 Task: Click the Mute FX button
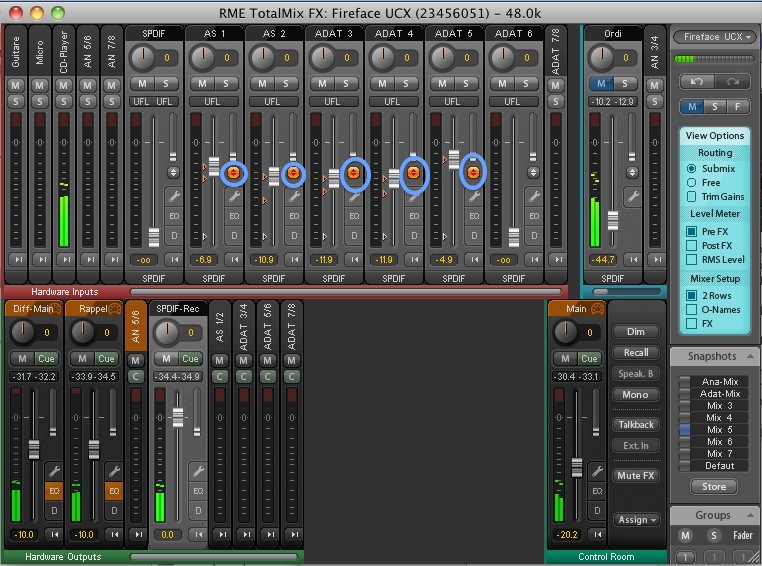pos(636,476)
